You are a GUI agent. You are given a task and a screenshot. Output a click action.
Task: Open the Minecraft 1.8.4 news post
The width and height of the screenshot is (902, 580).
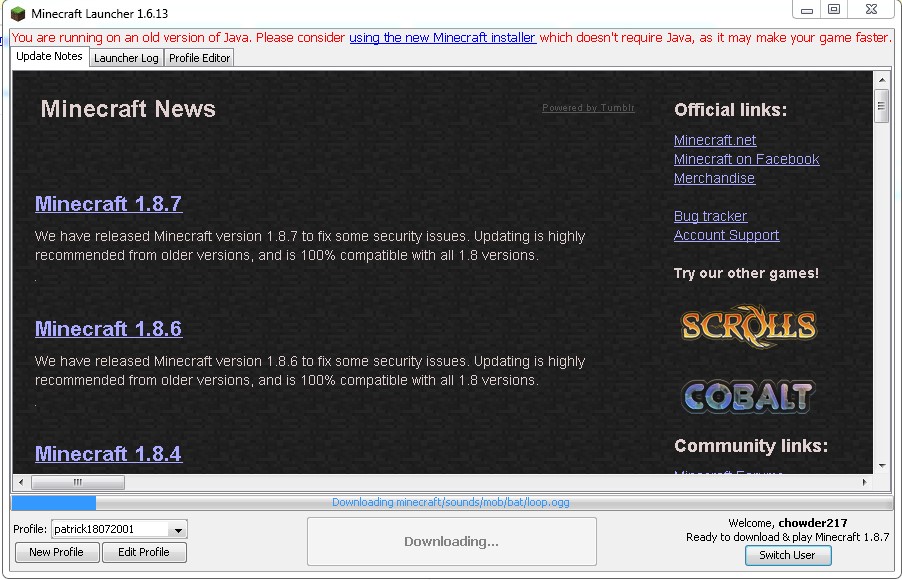(x=109, y=453)
